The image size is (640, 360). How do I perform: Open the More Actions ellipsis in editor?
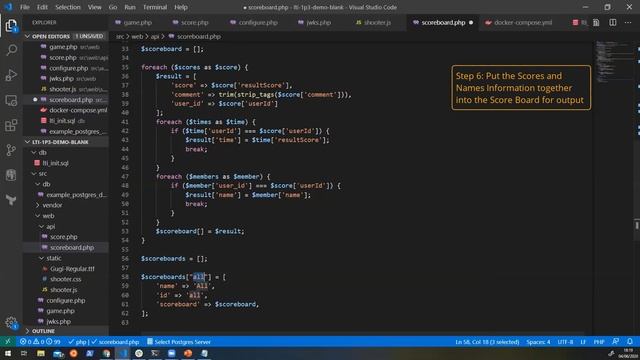[x=628, y=22]
